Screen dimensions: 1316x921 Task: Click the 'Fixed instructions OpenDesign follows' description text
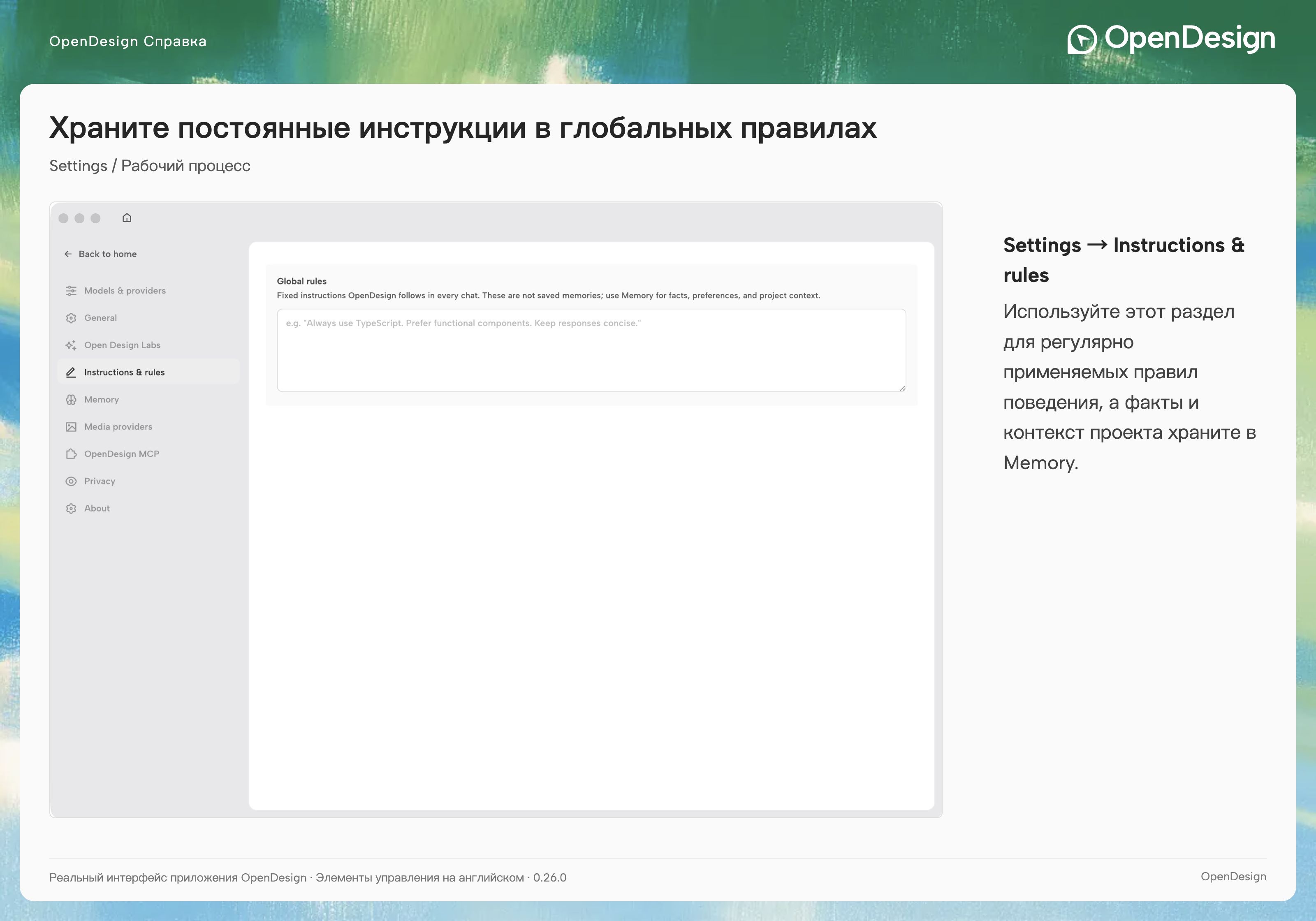pos(549,296)
